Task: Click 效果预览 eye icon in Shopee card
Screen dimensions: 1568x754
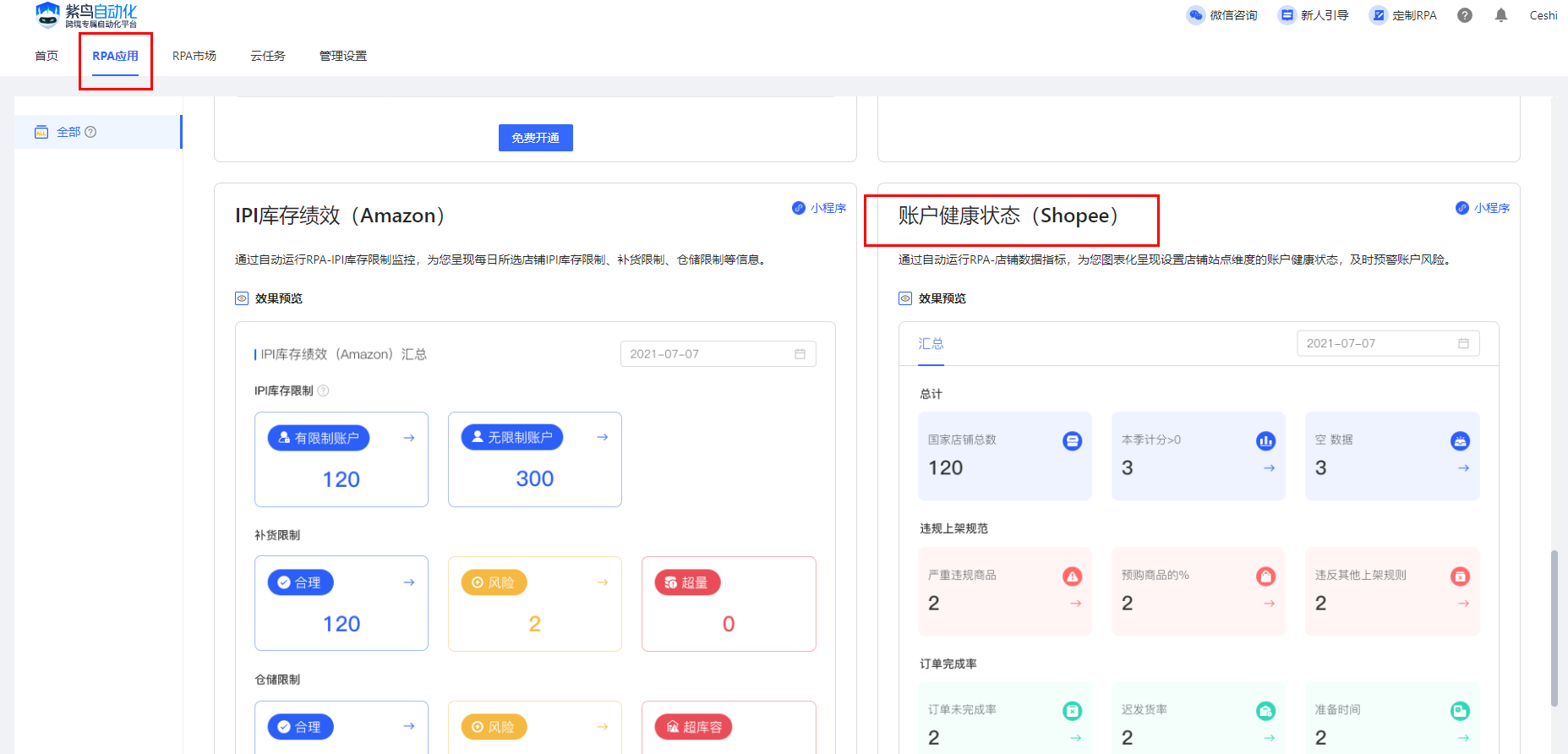Action: click(x=905, y=298)
